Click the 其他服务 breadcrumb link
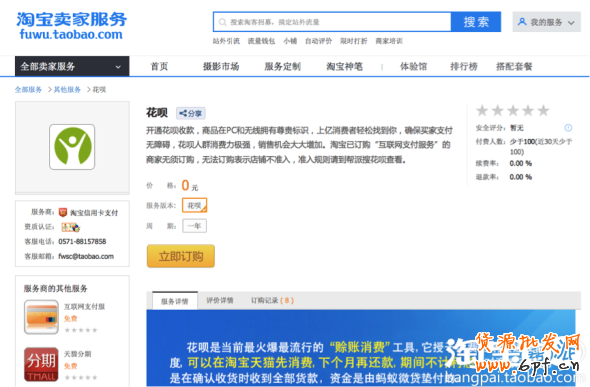This screenshot has width=590, height=387. (x=67, y=90)
